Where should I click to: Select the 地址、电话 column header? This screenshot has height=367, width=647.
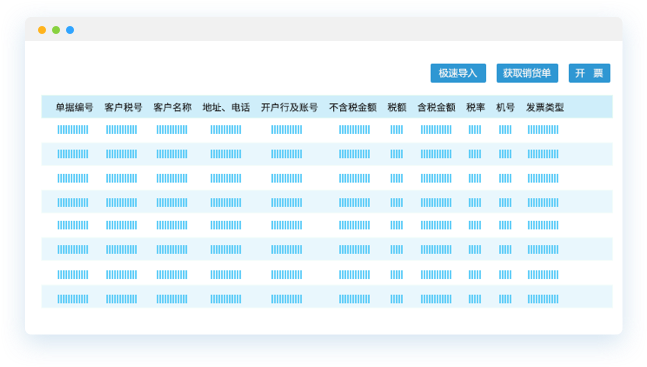[x=226, y=107]
